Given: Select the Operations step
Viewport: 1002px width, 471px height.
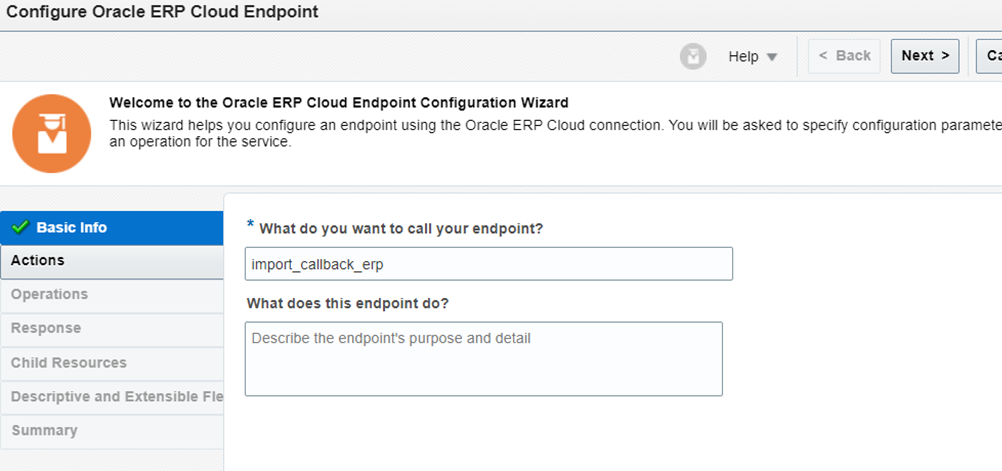Looking at the screenshot, I should pyautogui.click(x=112, y=295).
